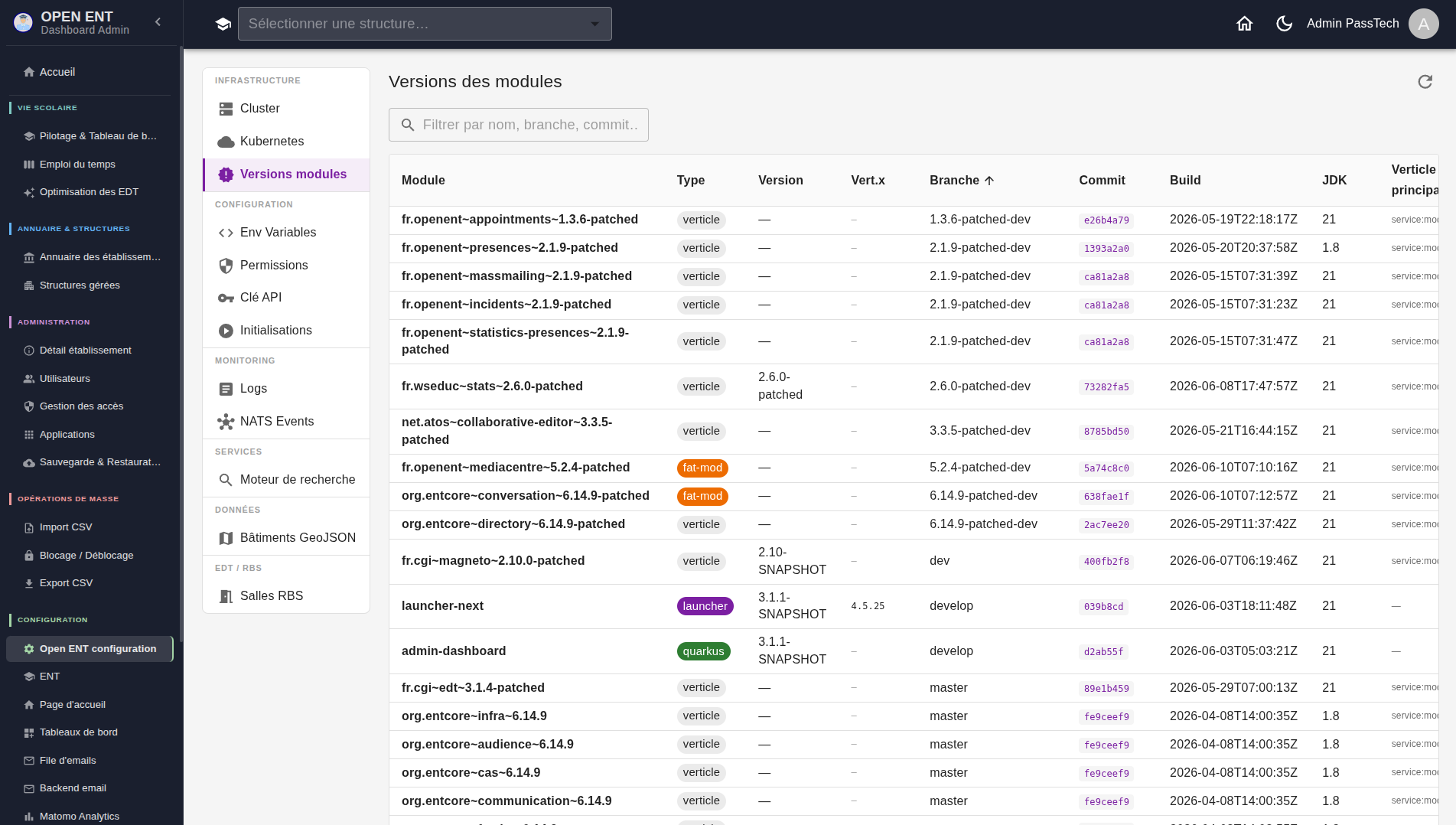Open Env Variables configuration

click(286, 233)
